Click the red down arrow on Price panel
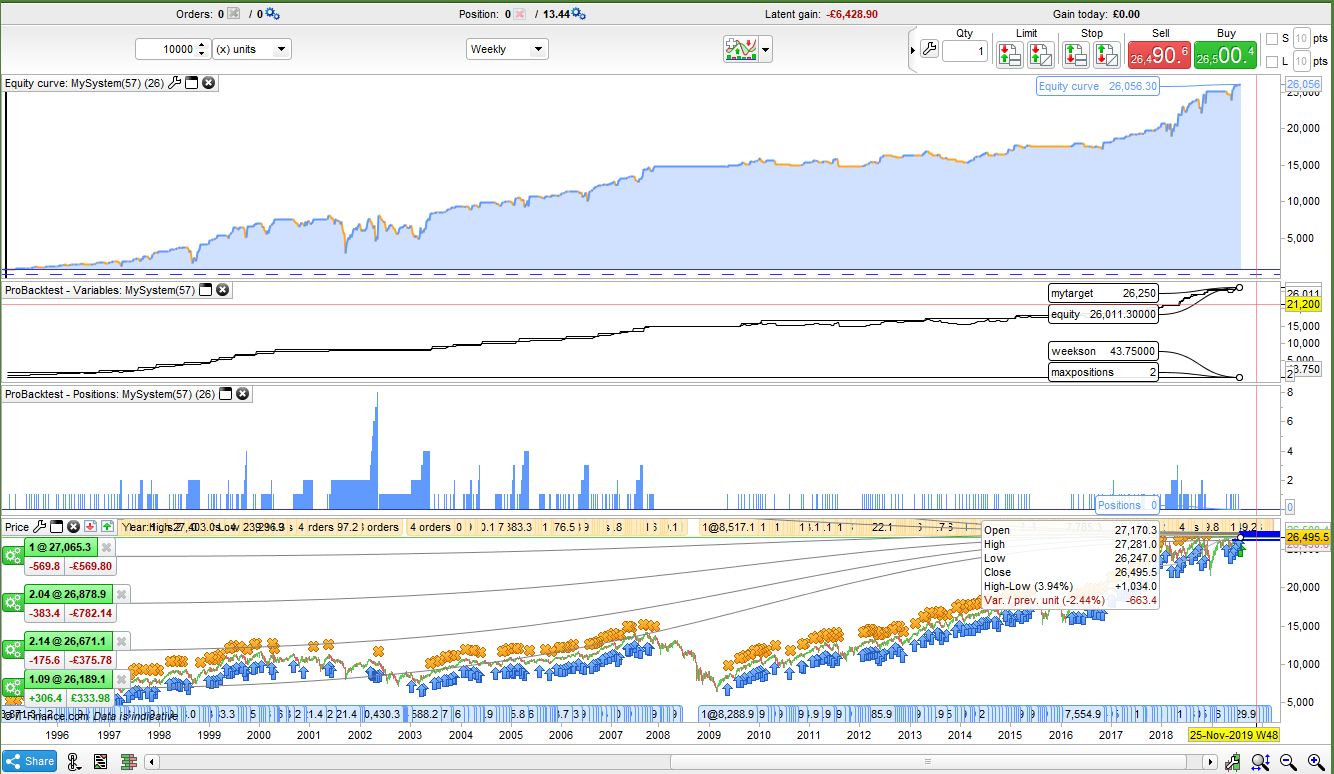This screenshot has height=774, width=1334. pyautogui.click(x=90, y=526)
